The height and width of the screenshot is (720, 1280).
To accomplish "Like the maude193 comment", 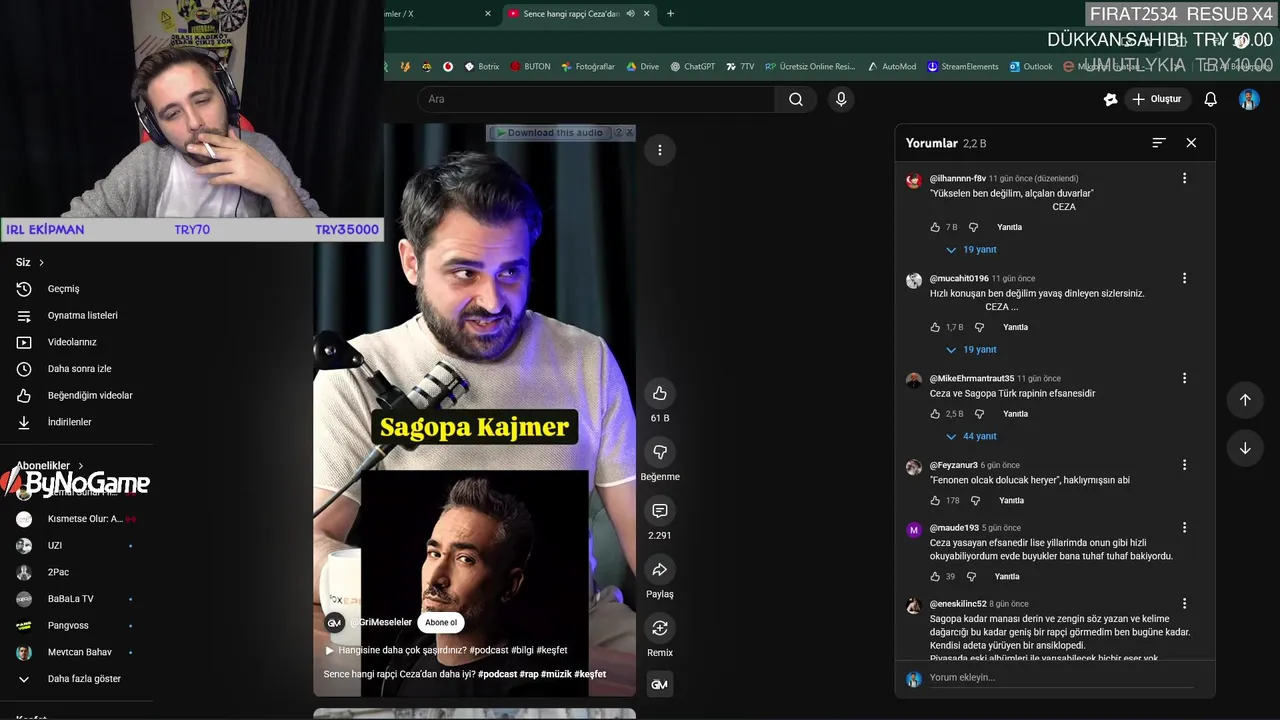I will [x=935, y=577].
